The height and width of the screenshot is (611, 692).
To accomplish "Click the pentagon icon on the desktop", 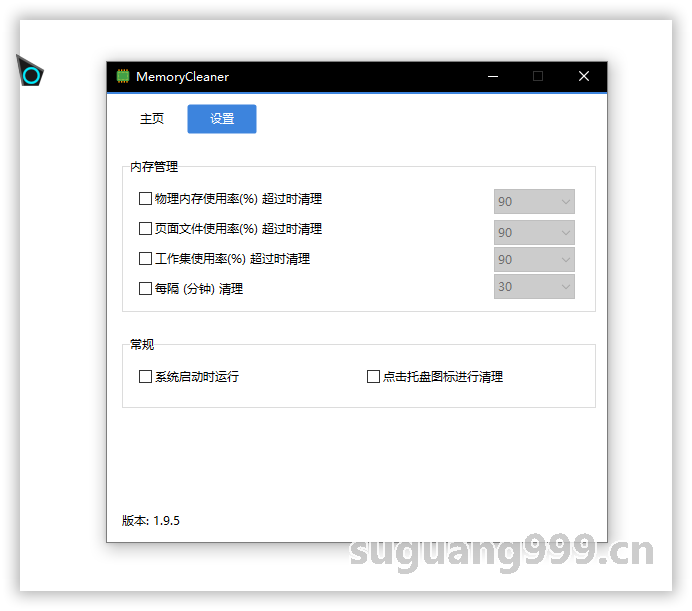I will 31,74.
